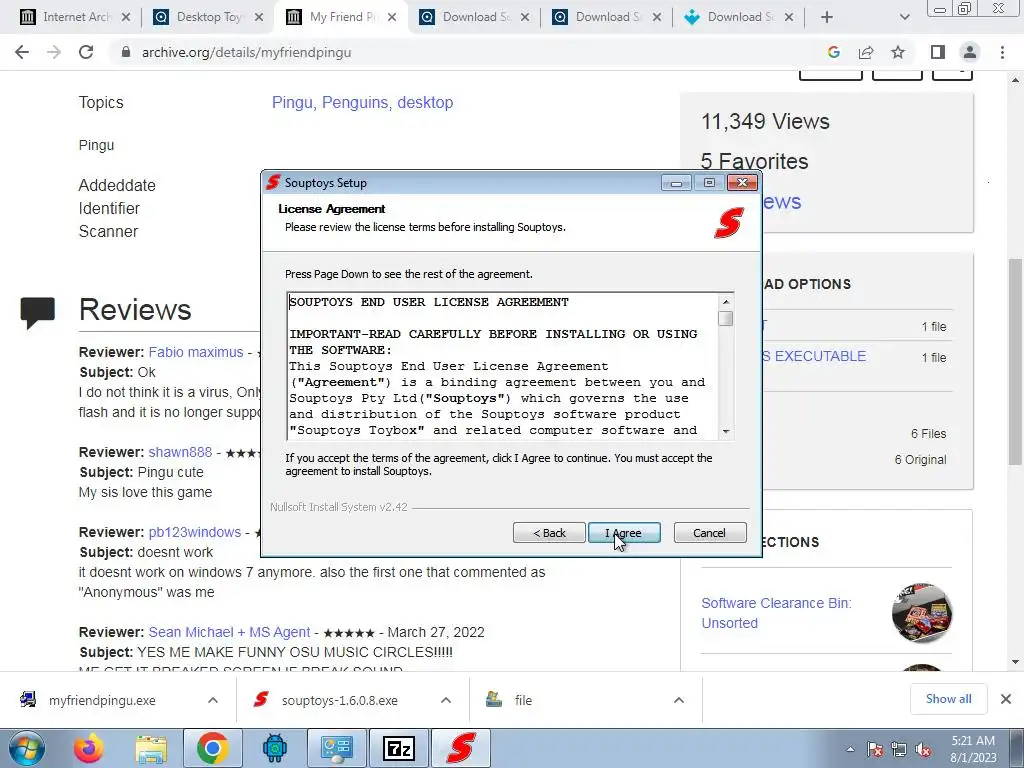Select the My Friend Pingu tab
The height and width of the screenshot is (768, 1024).
pyautogui.click(x=343, y=17)
